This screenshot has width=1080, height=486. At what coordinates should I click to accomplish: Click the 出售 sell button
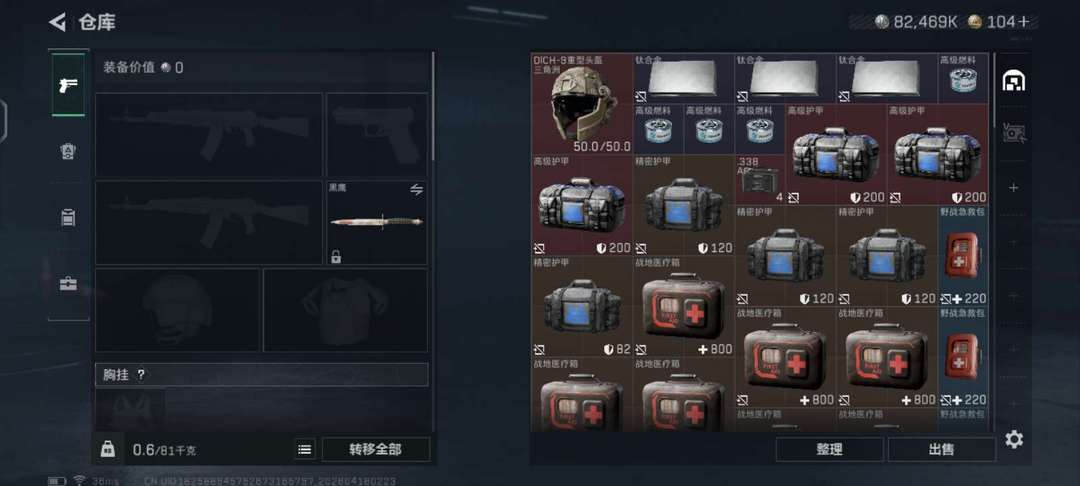[x=941, y=450]
